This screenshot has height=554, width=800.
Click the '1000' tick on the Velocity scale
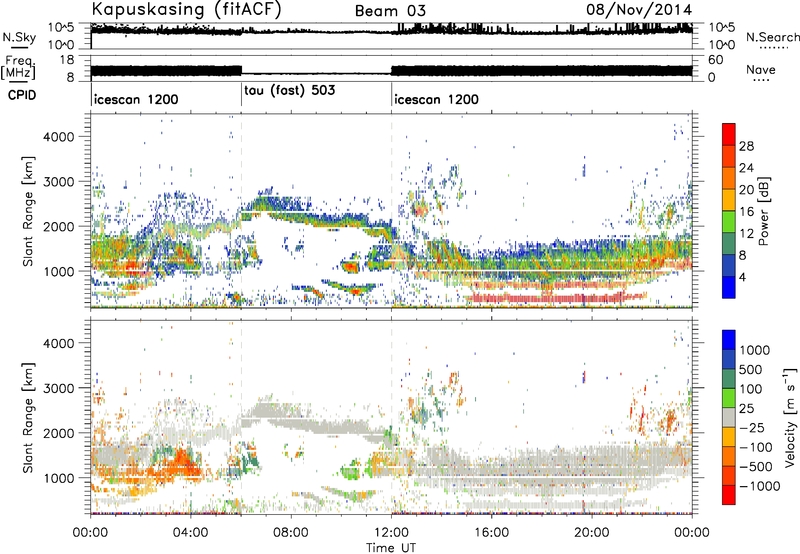755,350
